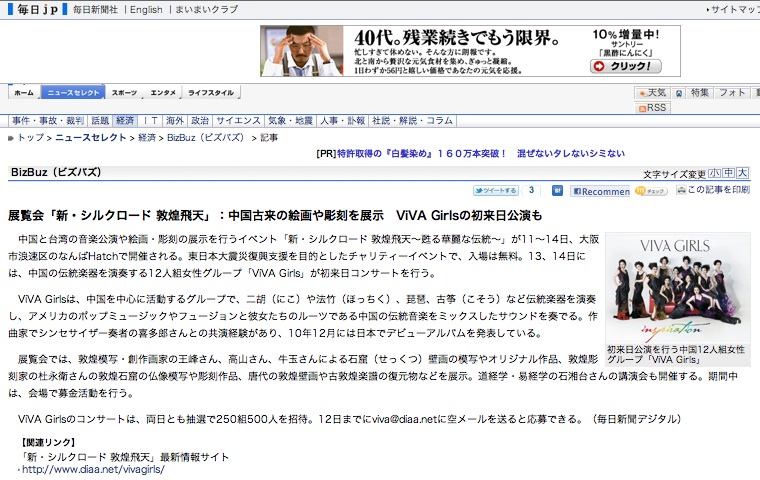
Task: Click the Mainichi jp logo
Action: [x=33, y=10]
